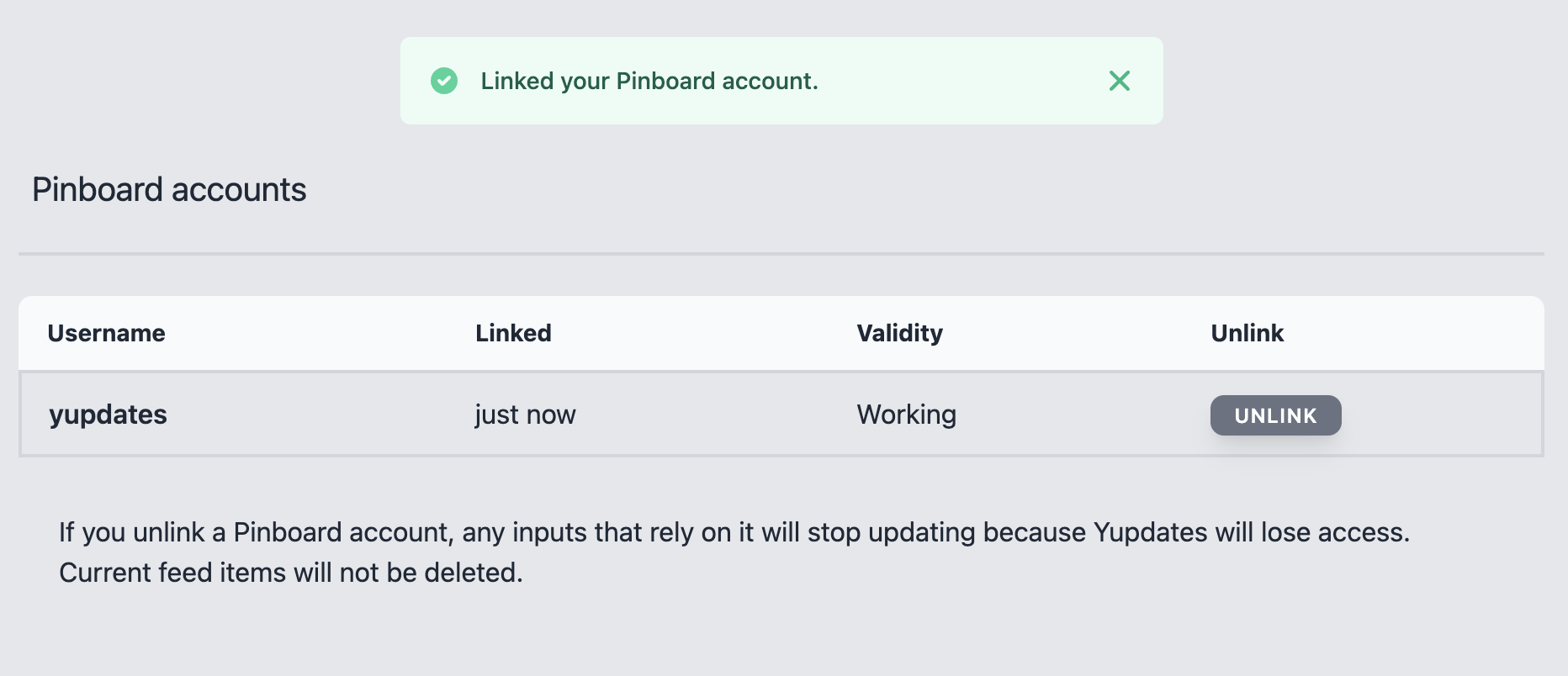Click the green success checkmark icon

444,81
